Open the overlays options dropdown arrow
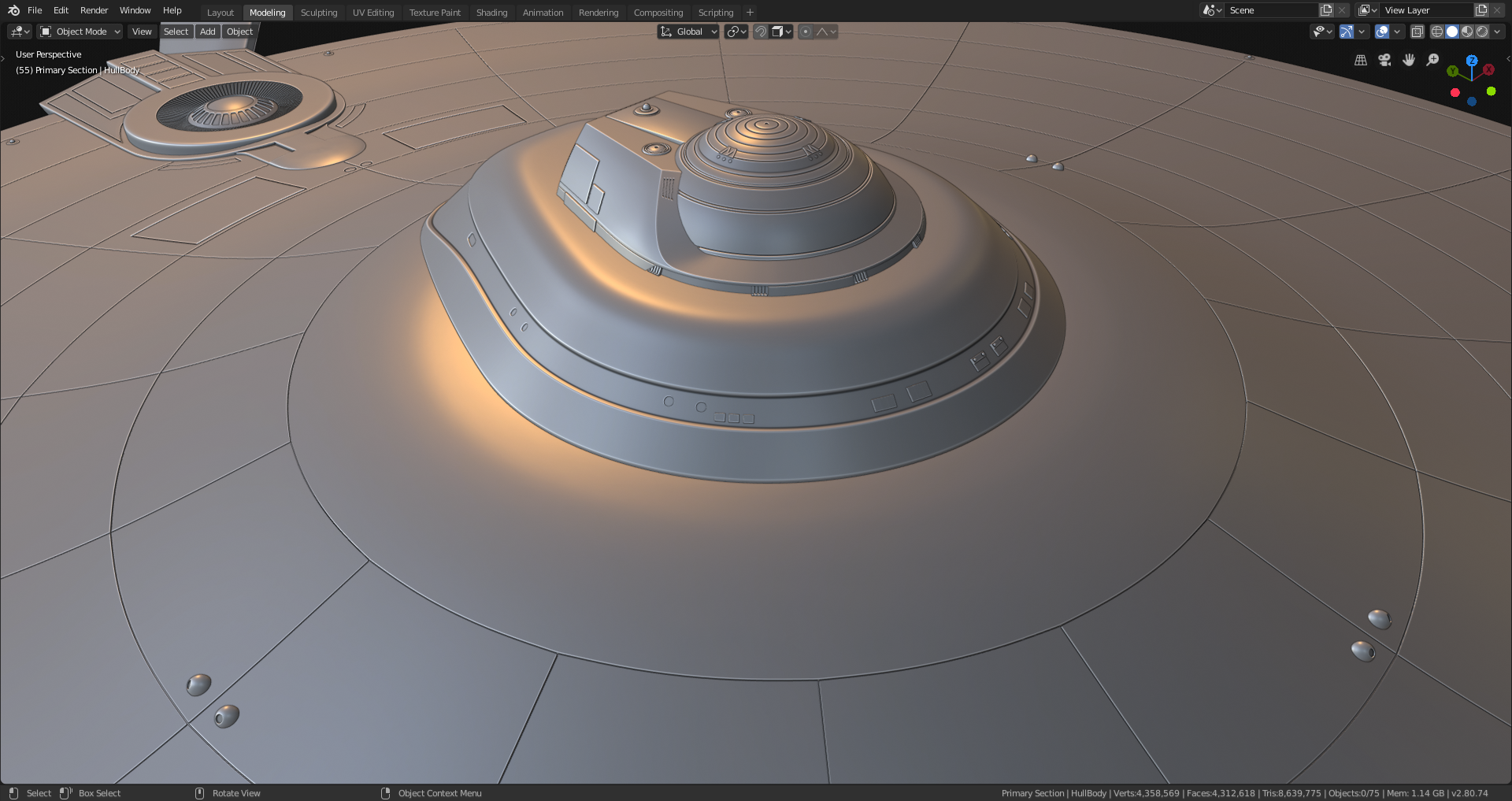Screen dimensions: 1512x801 coord(1397,32)
